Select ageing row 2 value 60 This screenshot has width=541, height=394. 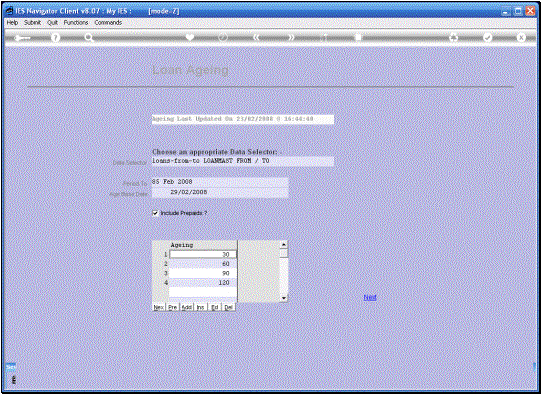tap(203, 264)
